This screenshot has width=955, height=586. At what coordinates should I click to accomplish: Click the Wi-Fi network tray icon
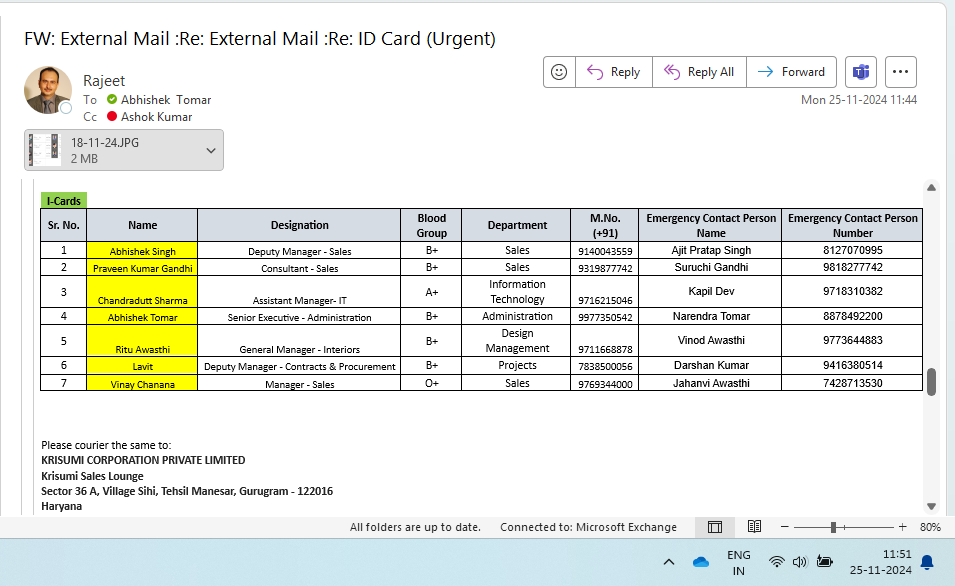(776, 562)
